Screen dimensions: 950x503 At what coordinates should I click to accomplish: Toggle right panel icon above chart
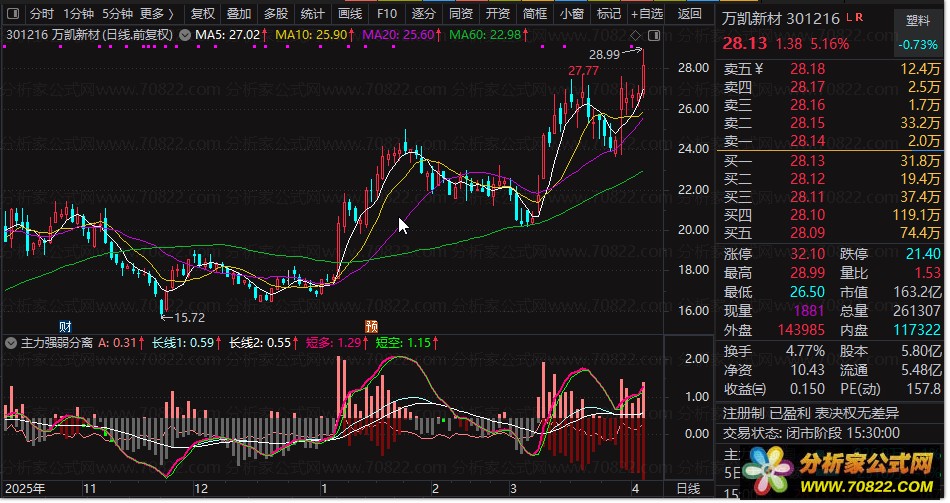(x=654, y=35)
